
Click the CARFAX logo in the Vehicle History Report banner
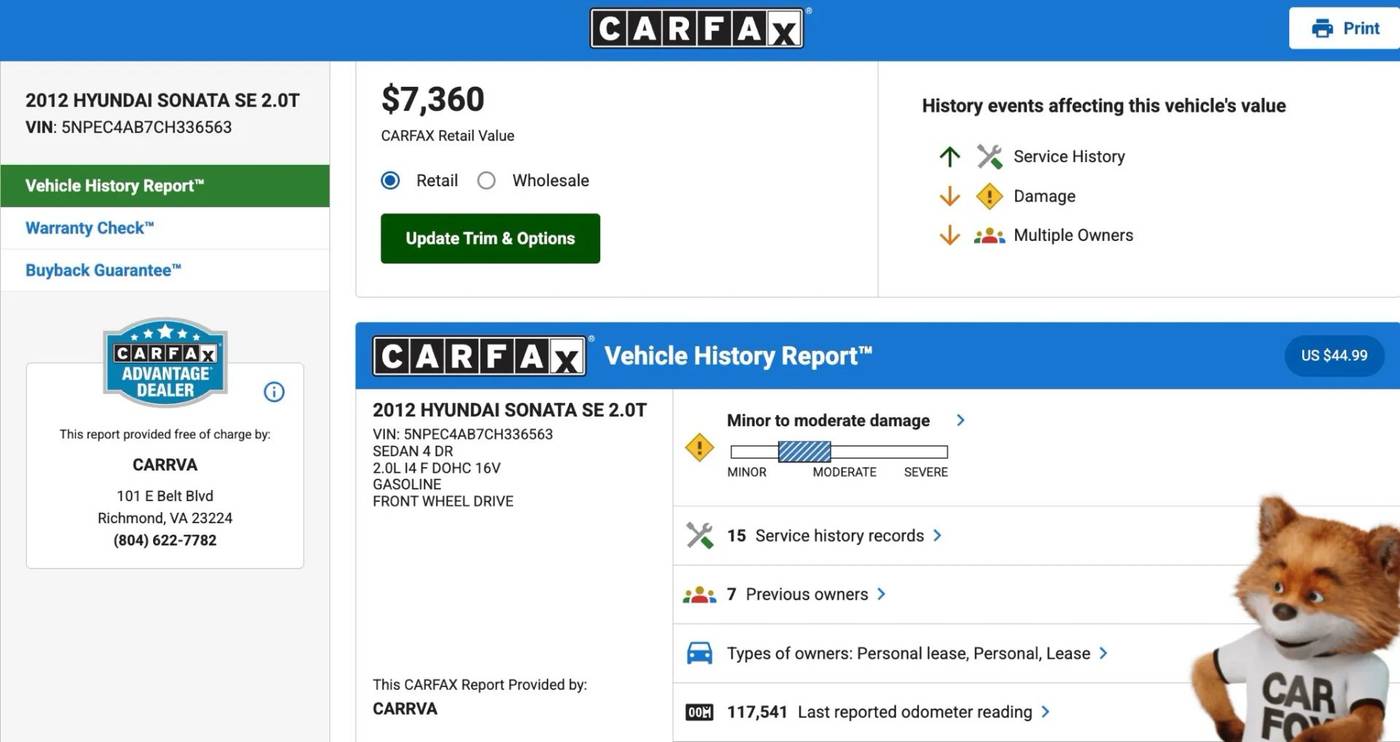pos(479,356)
